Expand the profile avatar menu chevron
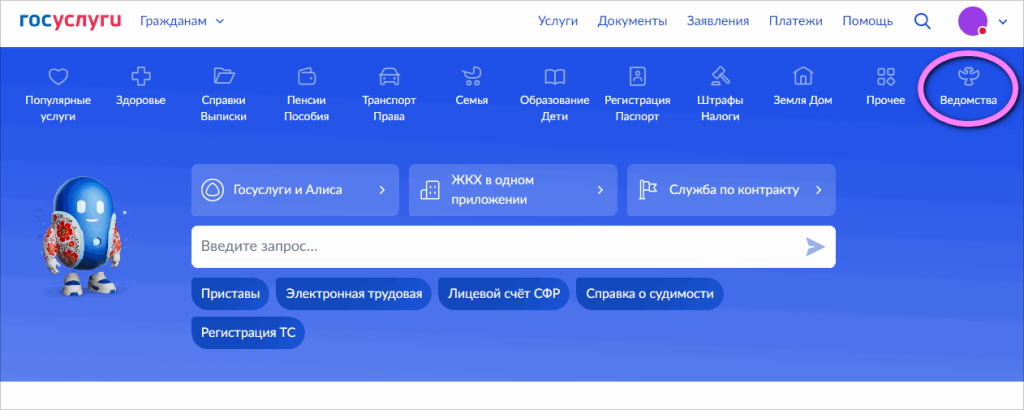 tap(1003, 22)
